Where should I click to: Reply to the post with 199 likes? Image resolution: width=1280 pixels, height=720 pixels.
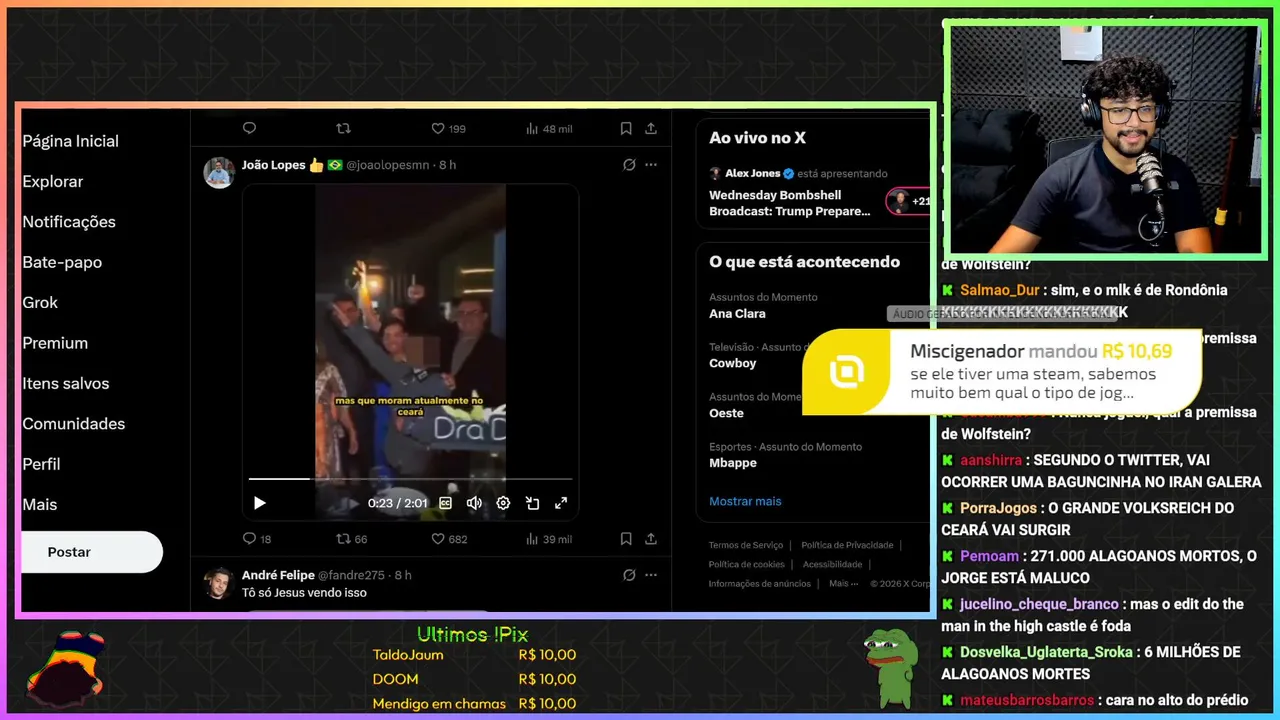[249, 128]
